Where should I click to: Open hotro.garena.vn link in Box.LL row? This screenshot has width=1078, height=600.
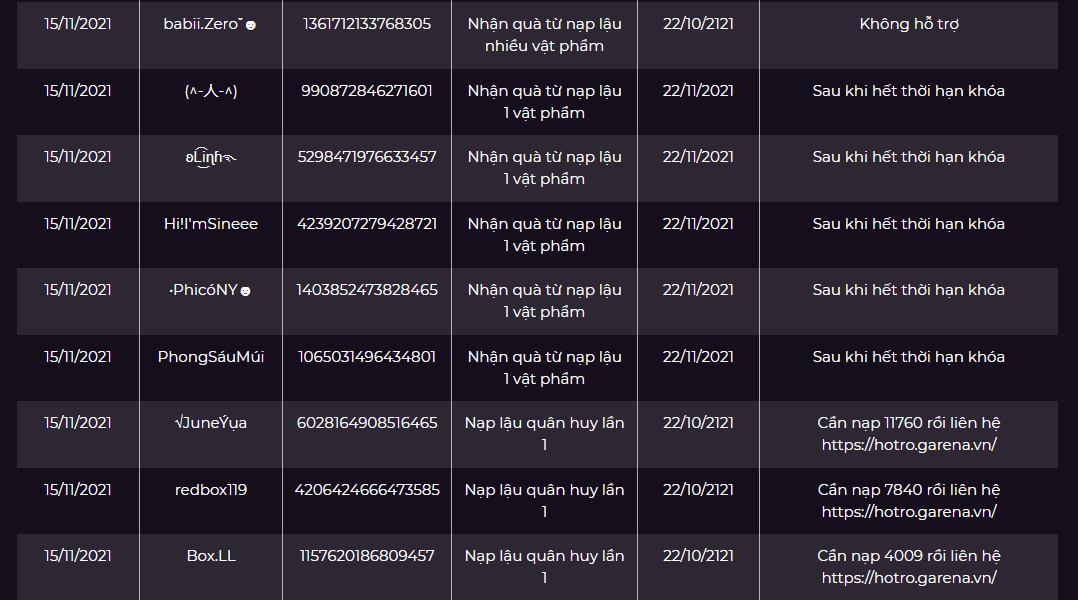pyautogui.click(x=909, y=577)
